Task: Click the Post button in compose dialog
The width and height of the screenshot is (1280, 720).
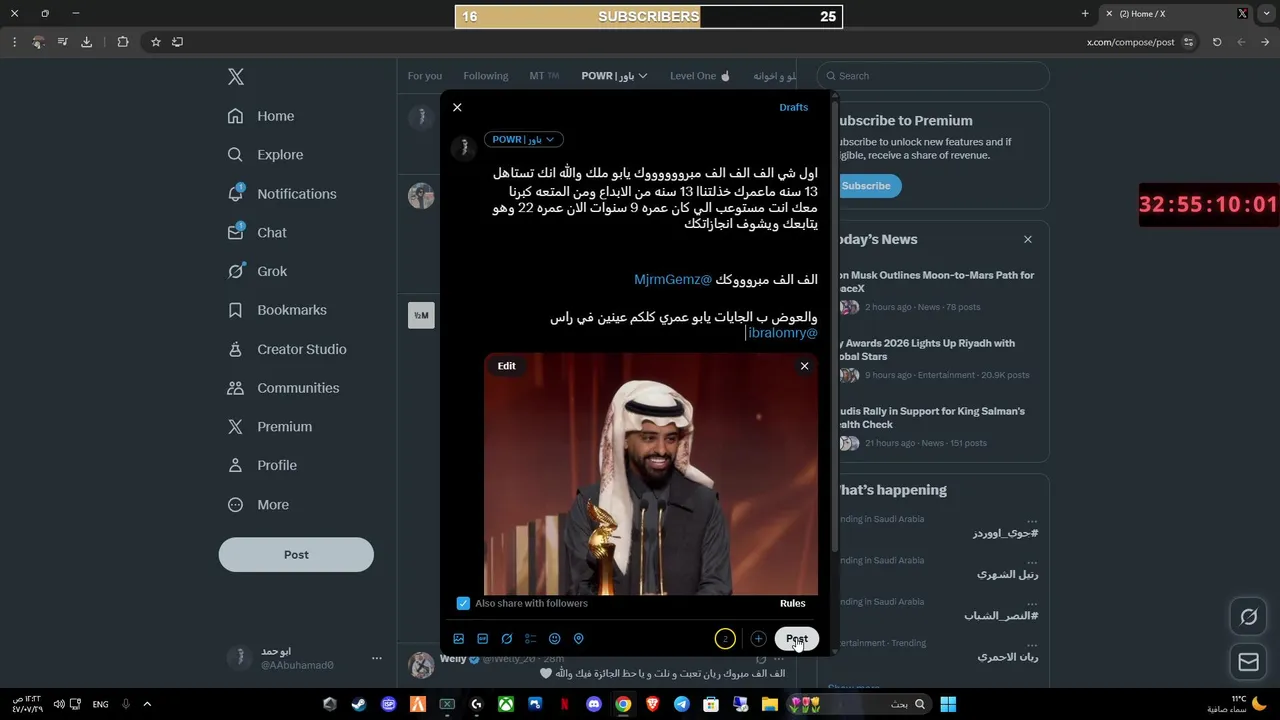Action: [x=797, y=639]
